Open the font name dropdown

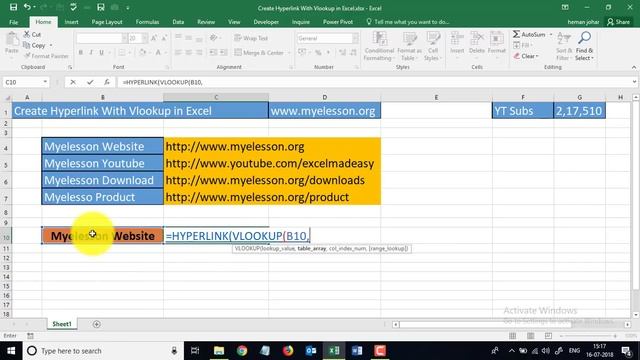[x=124, y=38]
